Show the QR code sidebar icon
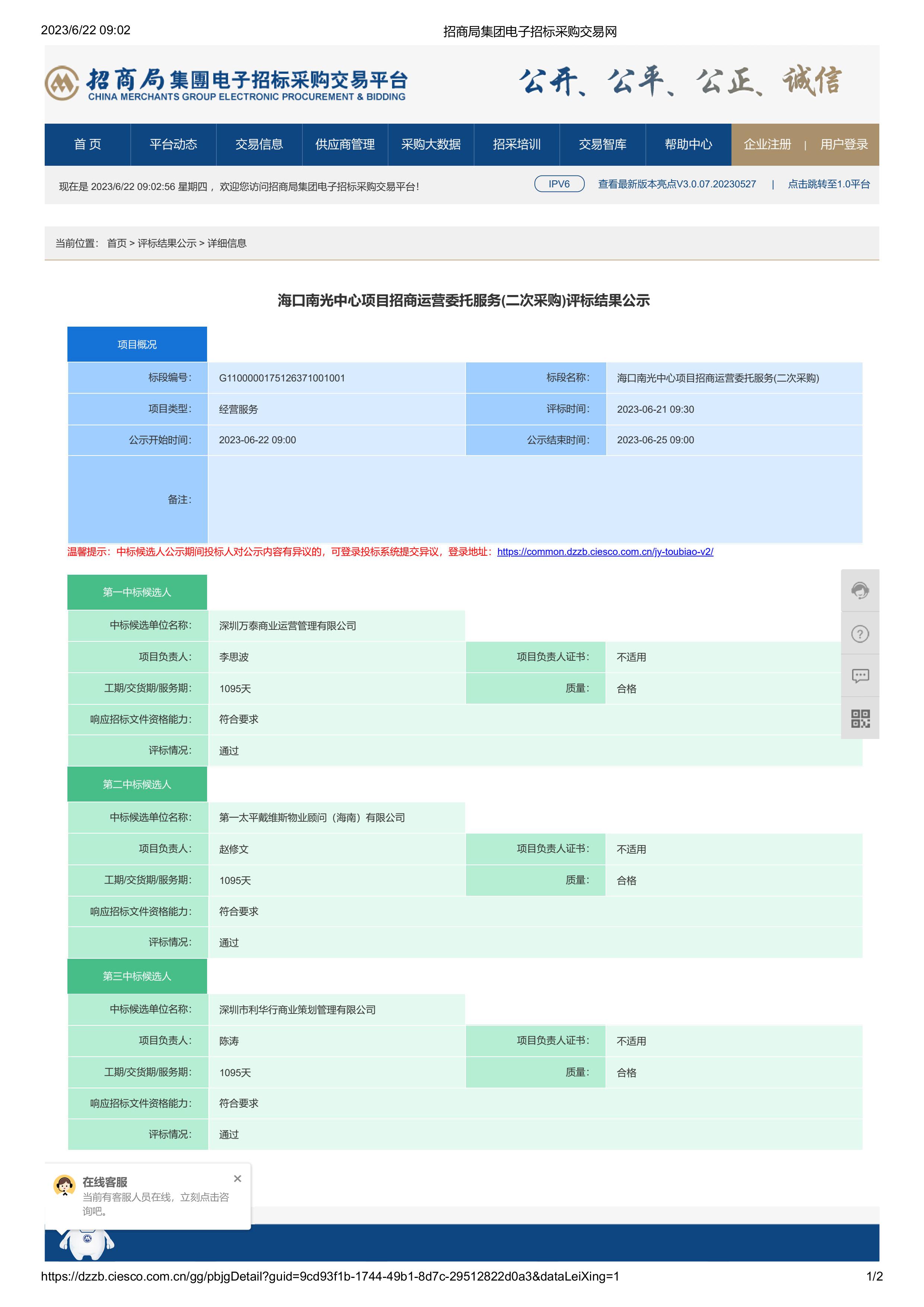The width and height of the screenshot is (924, 1307). [860, 718]
